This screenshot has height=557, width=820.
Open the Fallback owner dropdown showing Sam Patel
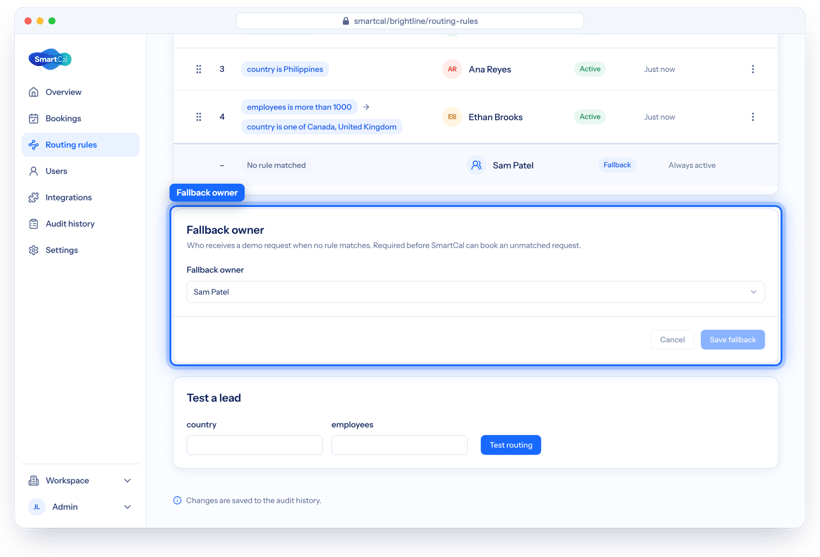click(x=475, y=292)
